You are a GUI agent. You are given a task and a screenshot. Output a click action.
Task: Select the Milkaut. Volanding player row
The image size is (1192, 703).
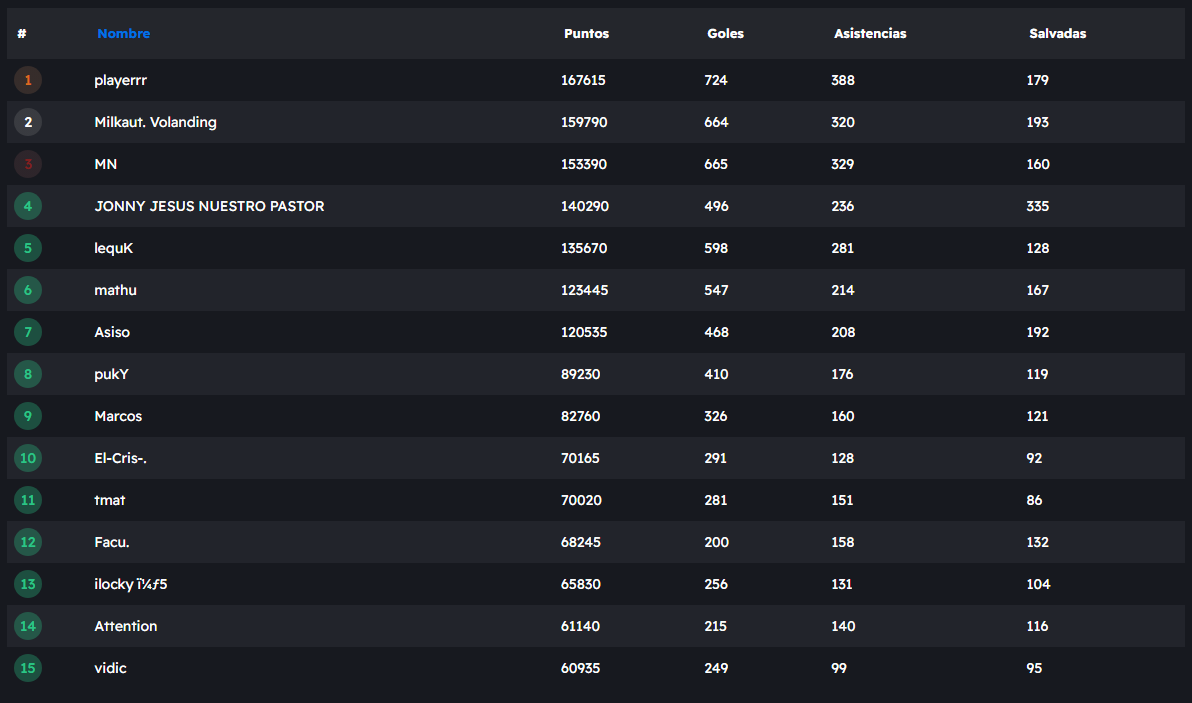coord(155,122)
